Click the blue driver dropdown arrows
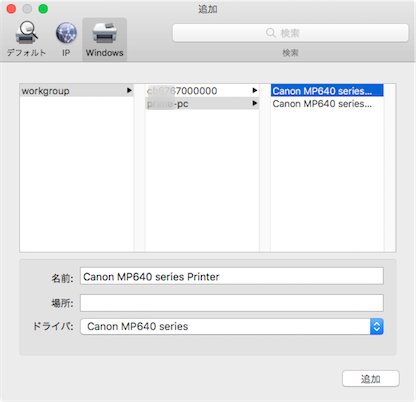This screenshot has height=402, width=416. tap(377, 326)
